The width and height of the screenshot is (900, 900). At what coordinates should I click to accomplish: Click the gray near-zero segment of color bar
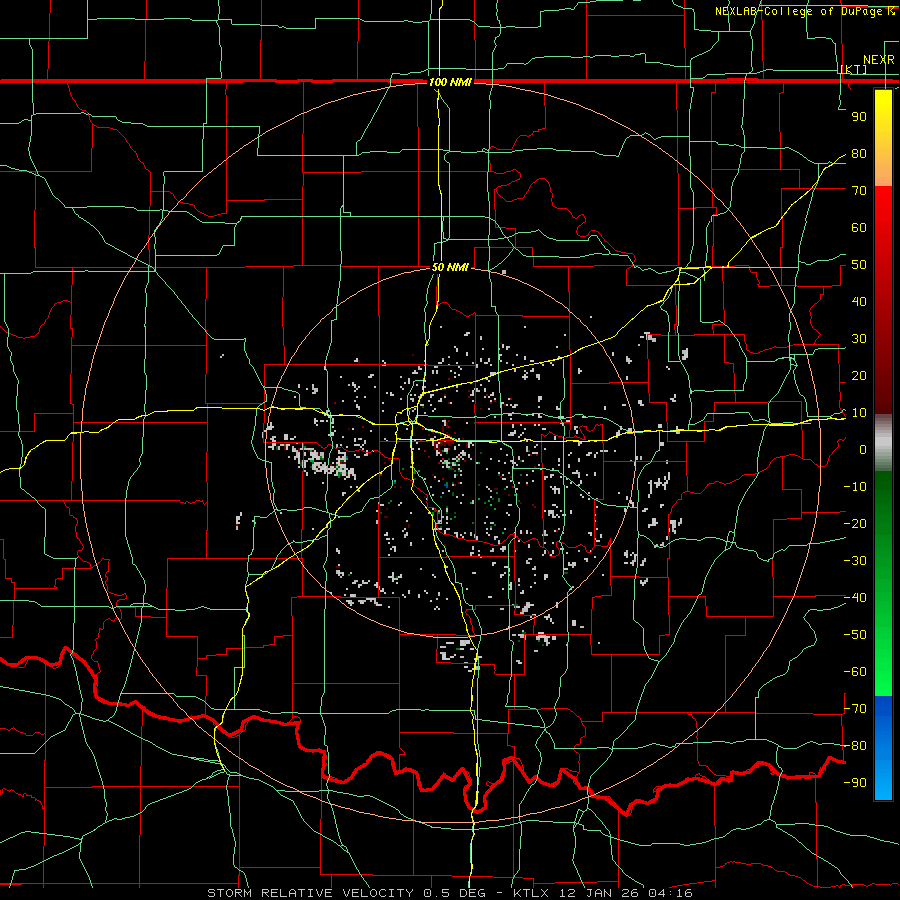[x=883, y=443]
